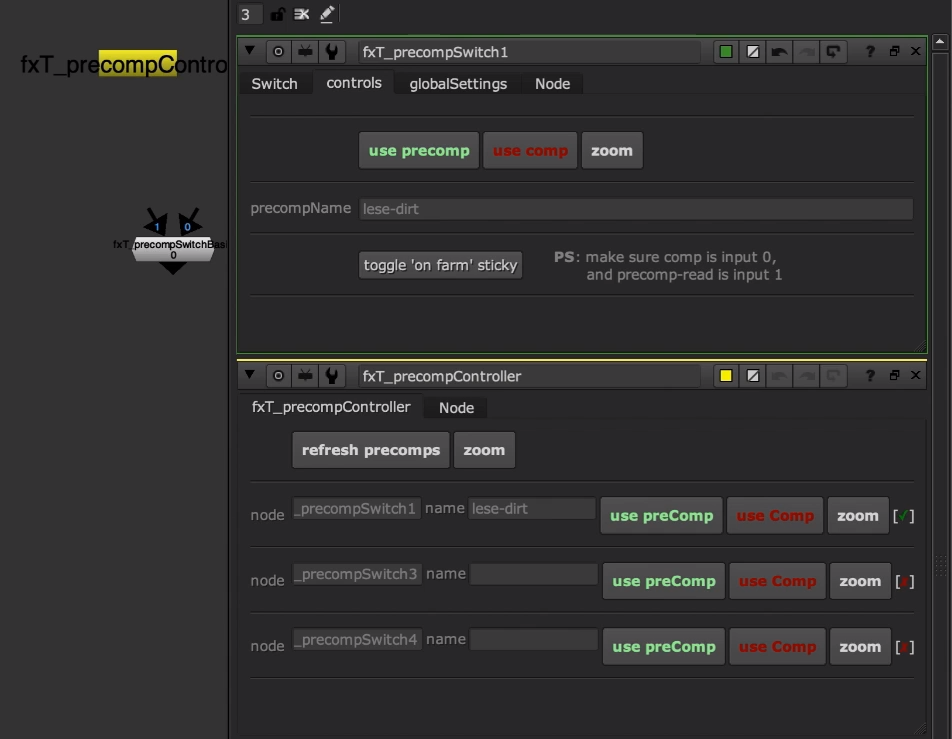Toggle the red indicator on the precompSwitch4 row
The image size is (952, 739).
[x=905, y=646]
